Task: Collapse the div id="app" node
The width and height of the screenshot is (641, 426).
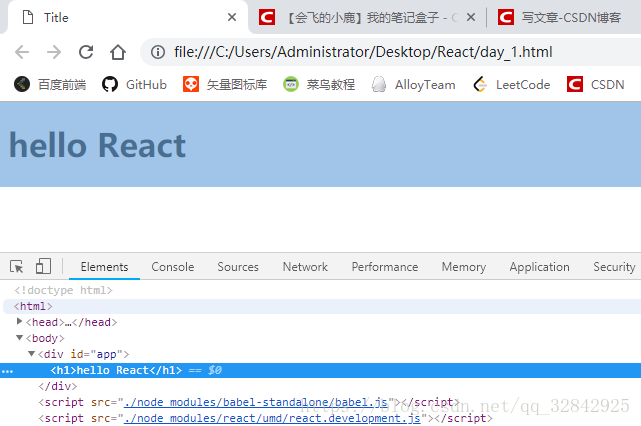Action: tap(31, 354)
